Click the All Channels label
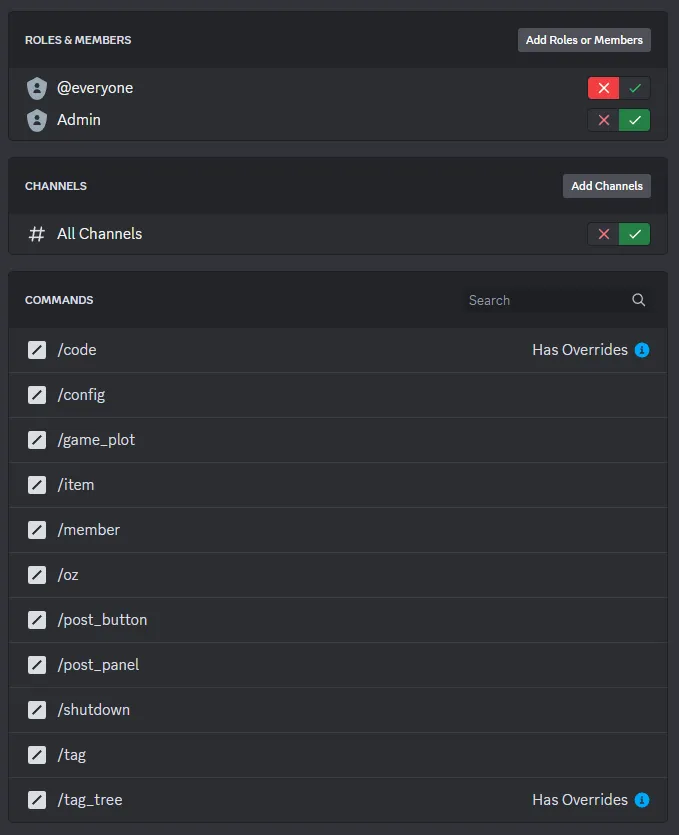The image size is (679, 835). 100,234
